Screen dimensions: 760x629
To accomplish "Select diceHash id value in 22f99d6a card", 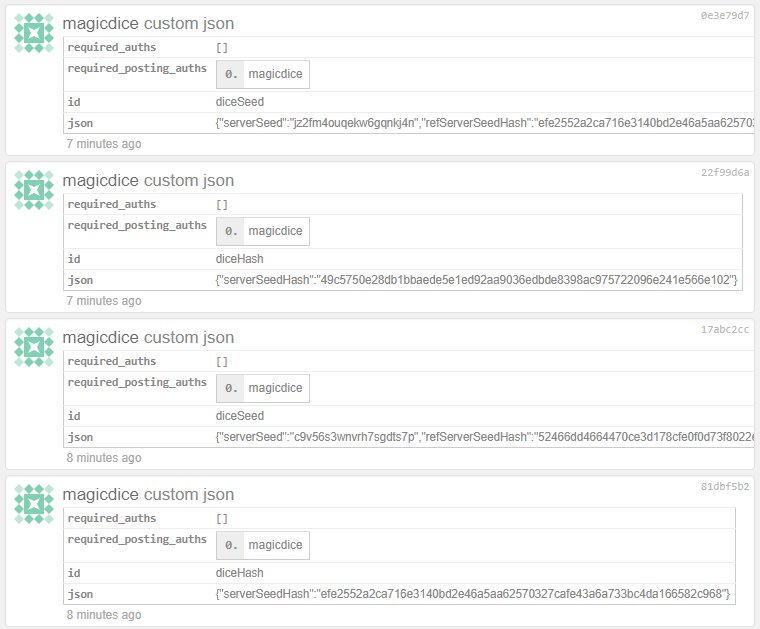I will pos(239,259).
